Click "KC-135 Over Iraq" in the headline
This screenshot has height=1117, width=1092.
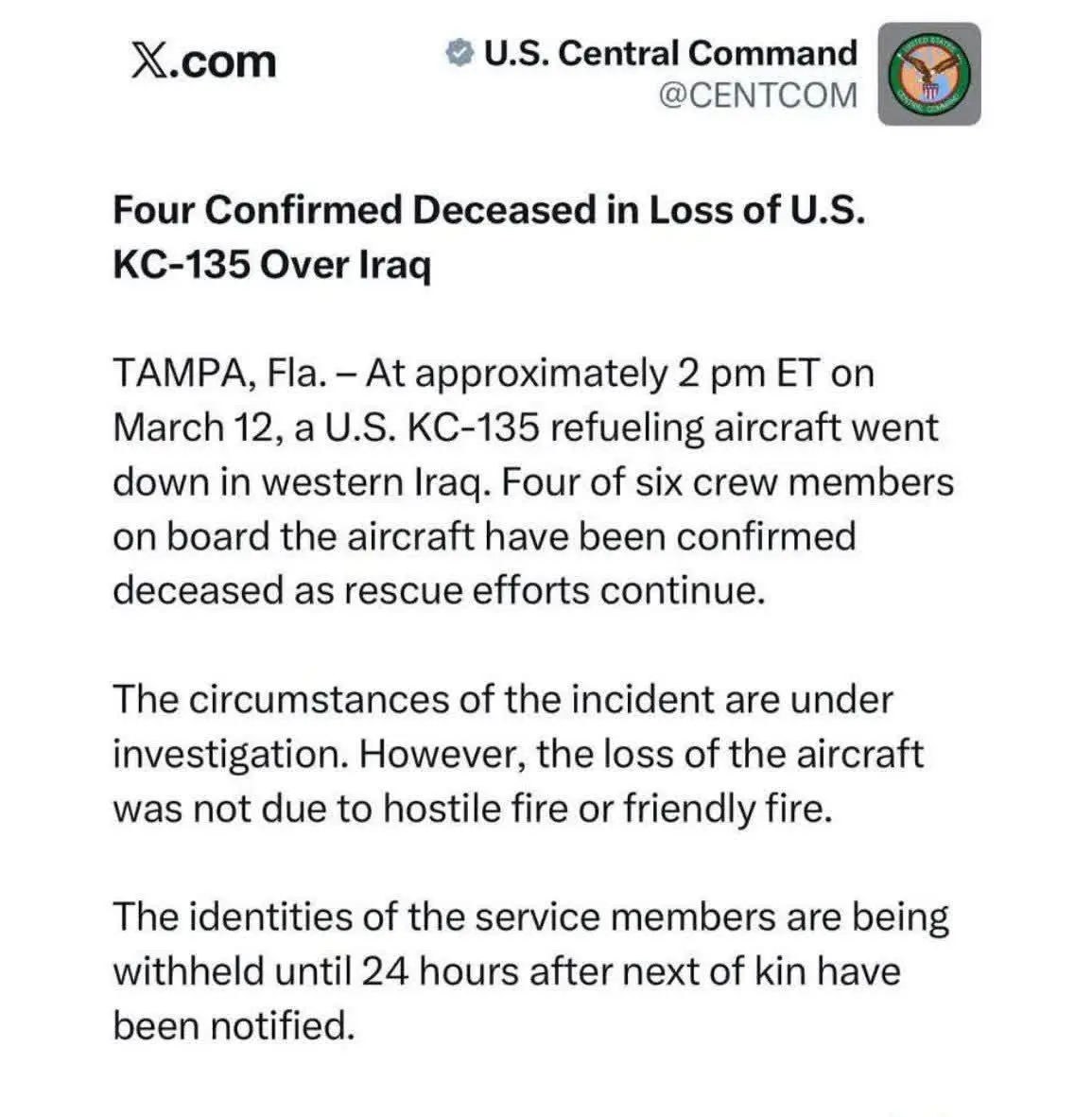[x=271, y=265]
